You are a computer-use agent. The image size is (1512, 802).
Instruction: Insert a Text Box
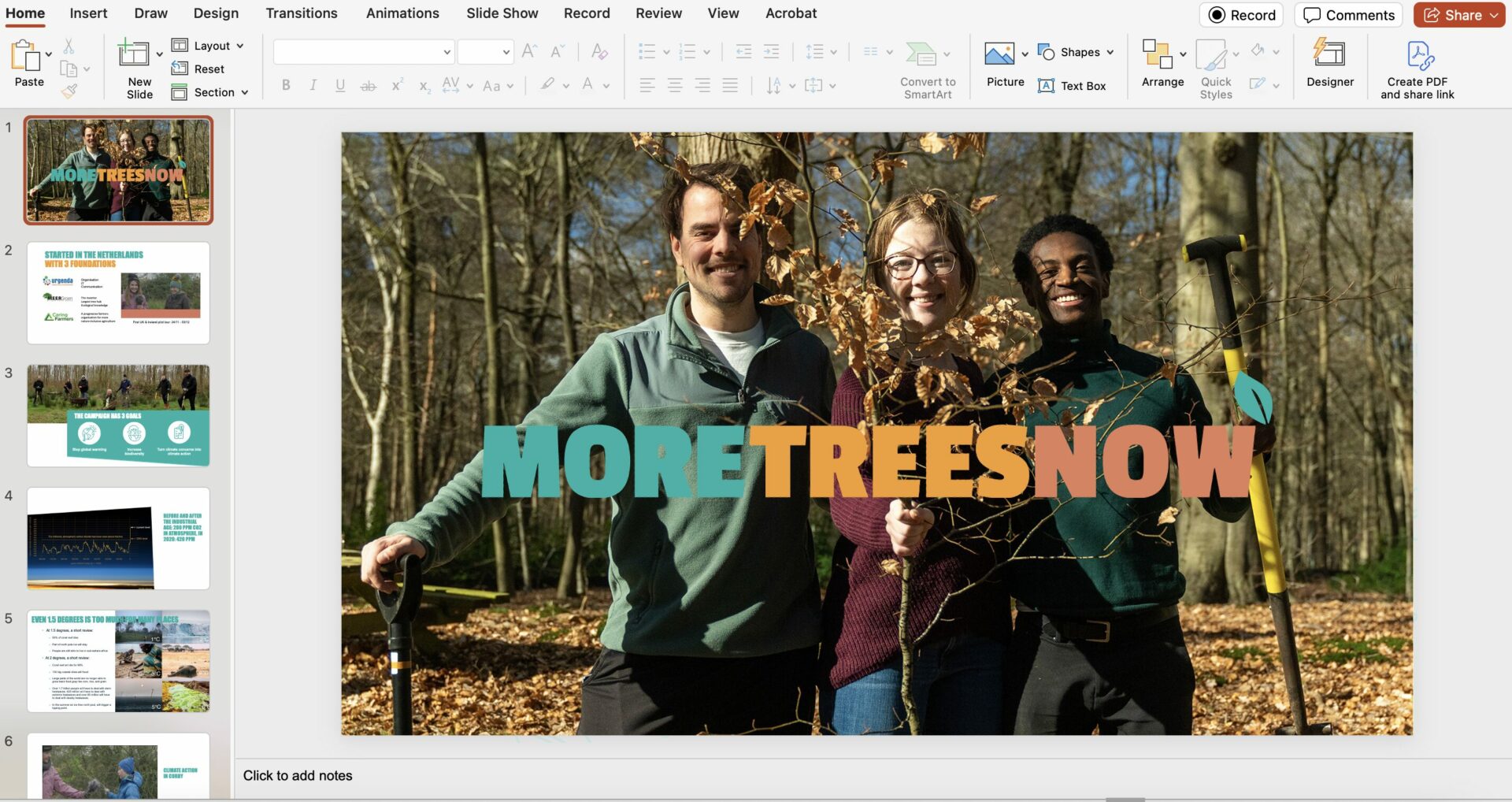coord(1072,86)
